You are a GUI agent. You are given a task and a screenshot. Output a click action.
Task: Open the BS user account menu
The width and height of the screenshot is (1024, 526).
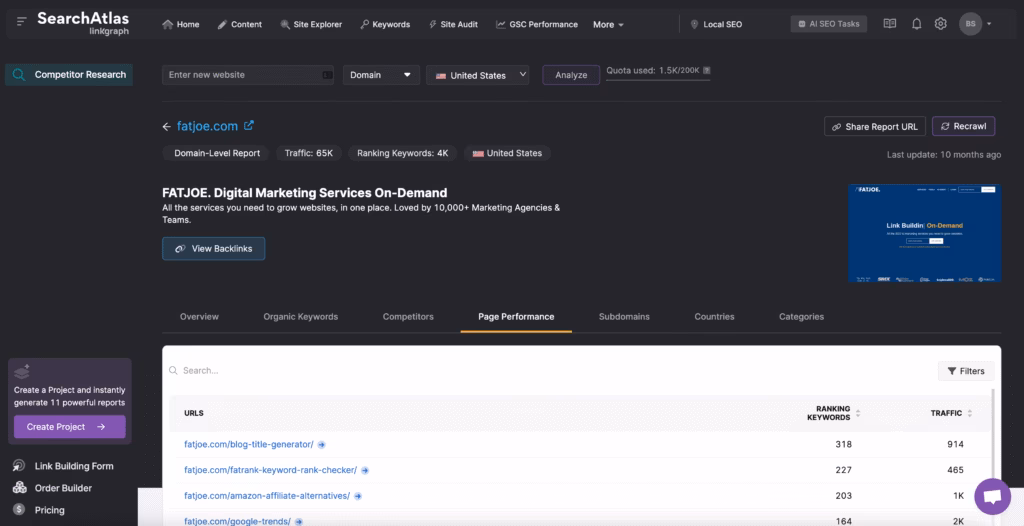[x=974, y=24]
